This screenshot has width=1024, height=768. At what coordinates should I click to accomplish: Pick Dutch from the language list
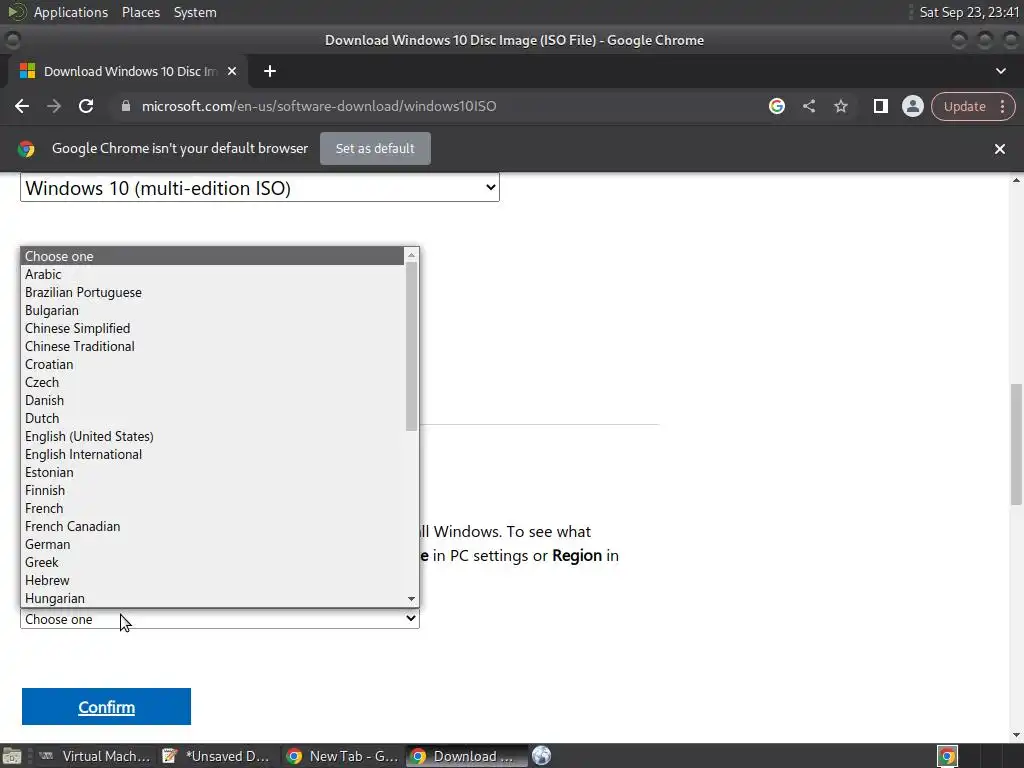click(213, 418)
